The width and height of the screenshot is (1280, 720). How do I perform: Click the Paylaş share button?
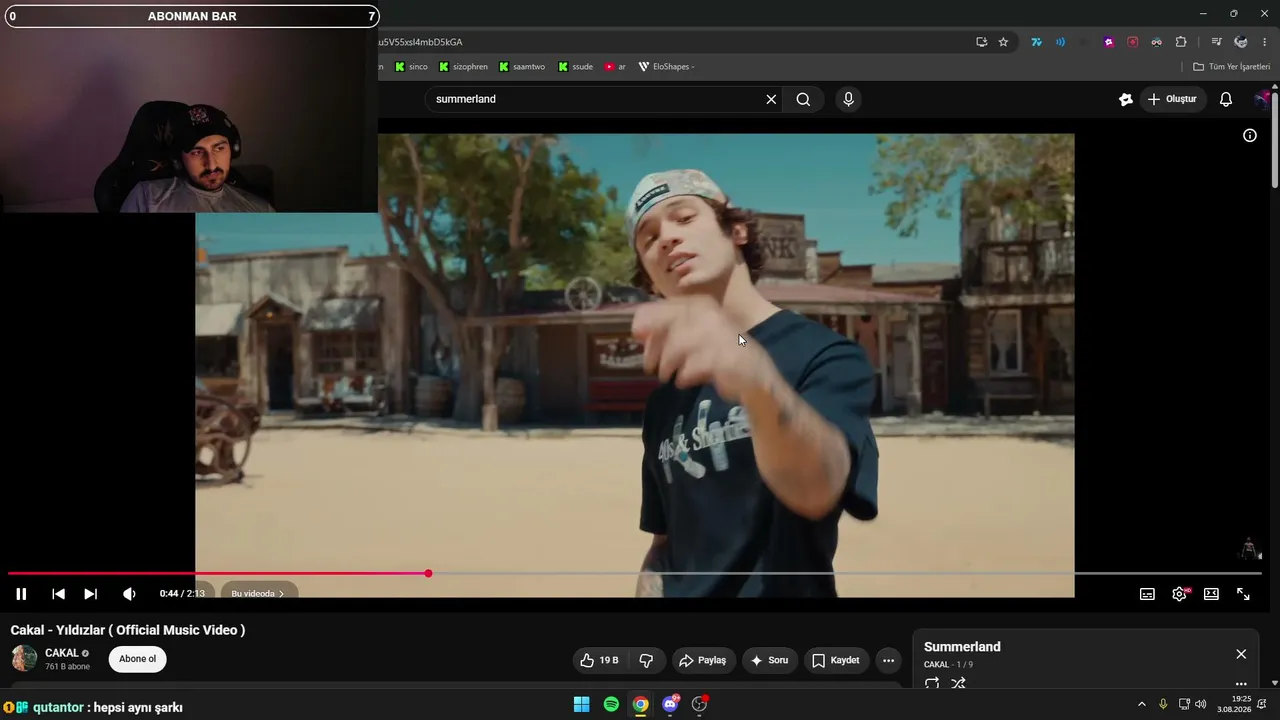702,660
